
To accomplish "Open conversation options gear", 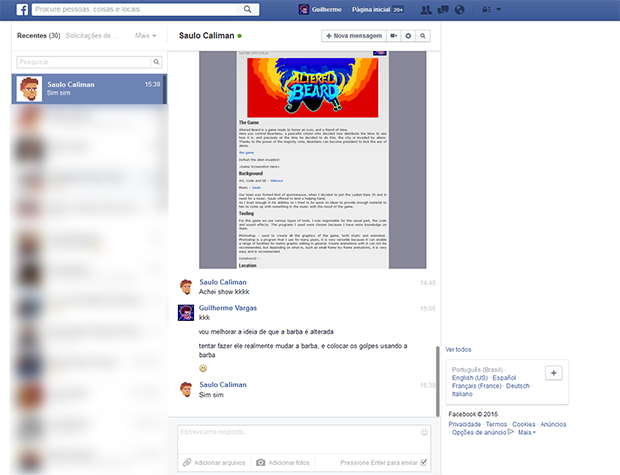I will tap(408, 36).
